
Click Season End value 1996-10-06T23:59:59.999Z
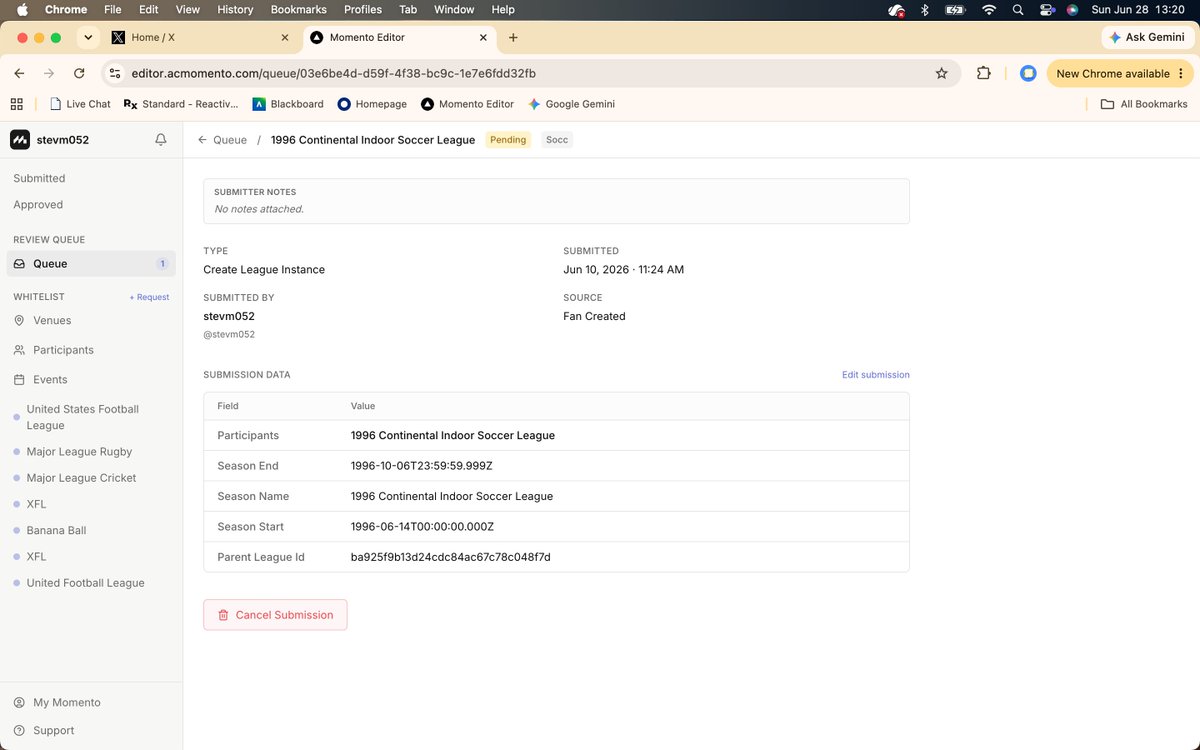pyautogui.click(x=422, y=466)
